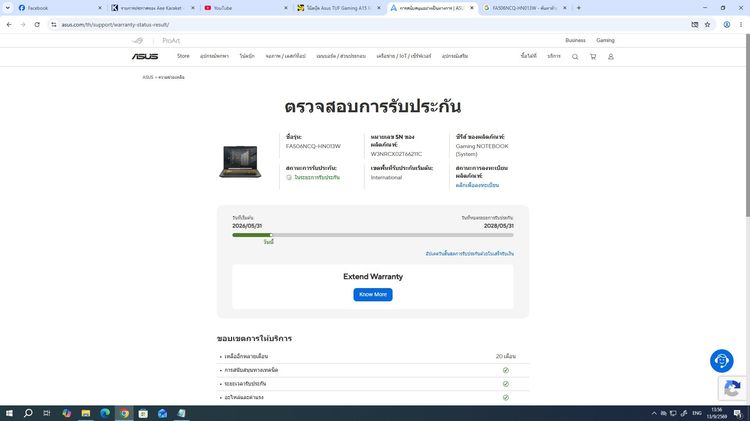Click the Know More button
The width and height of the screenshot is (750, 421).
[x=373, y=294]
